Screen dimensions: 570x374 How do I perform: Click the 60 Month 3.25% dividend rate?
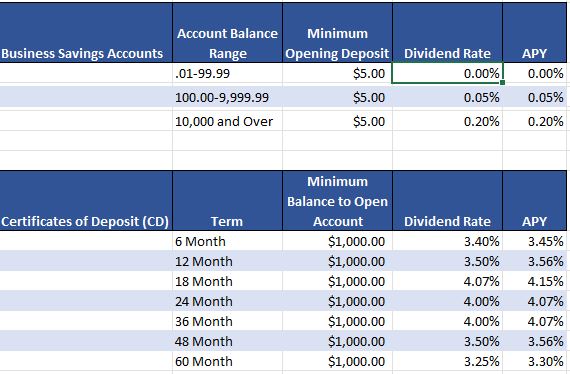[447, 361]
